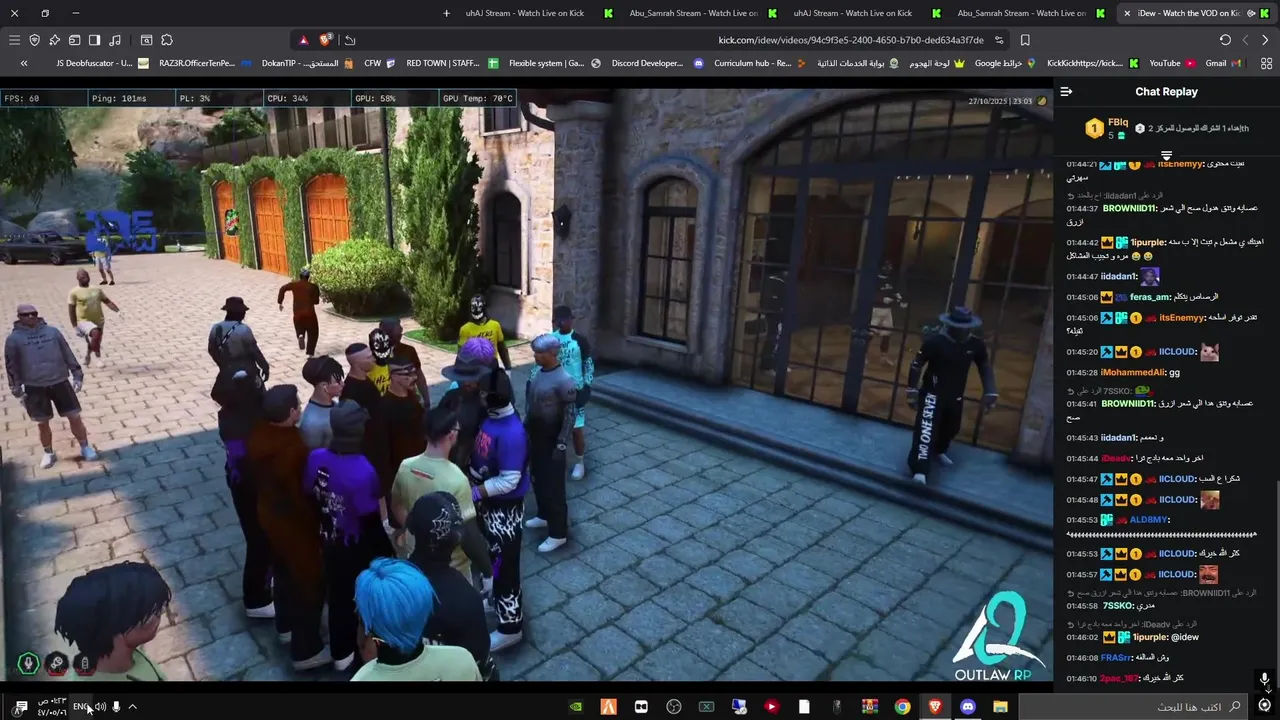The height and width of the screenshot is (720, 1280).
Task: Click the chat microphone icon at bottom right
Action: pos(1264,679)
